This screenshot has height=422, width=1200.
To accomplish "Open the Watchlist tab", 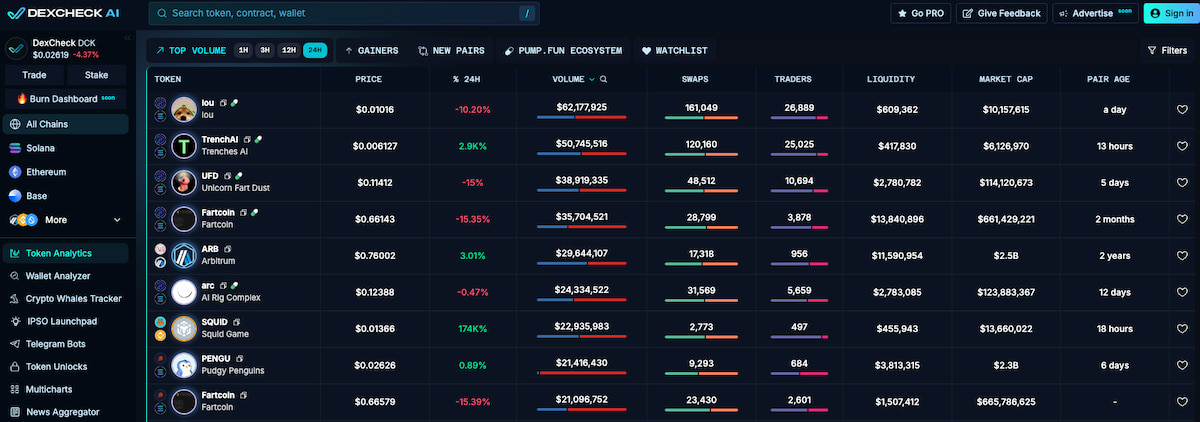I will [675, 50].
